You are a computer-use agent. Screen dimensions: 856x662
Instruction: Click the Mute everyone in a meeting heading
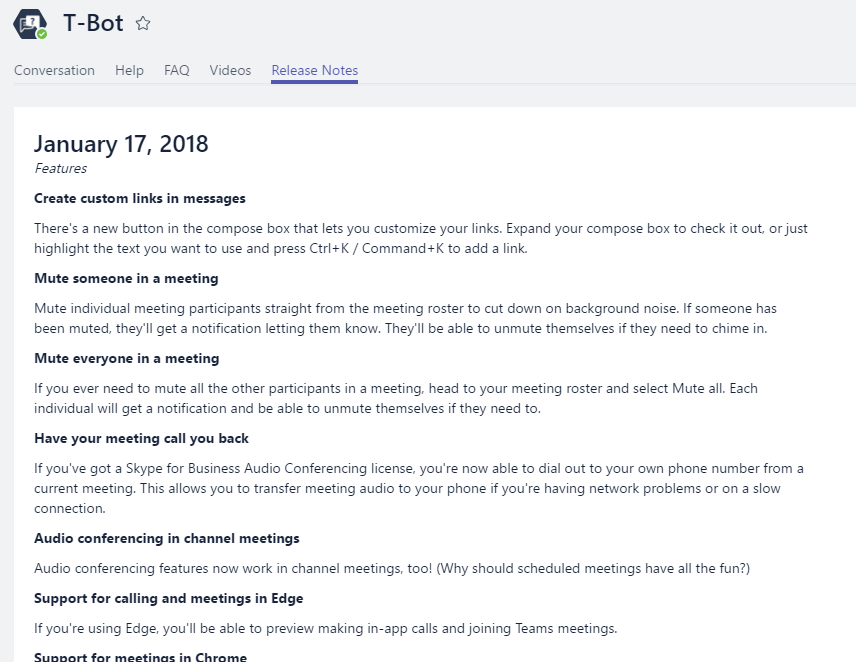click(126, 358)
